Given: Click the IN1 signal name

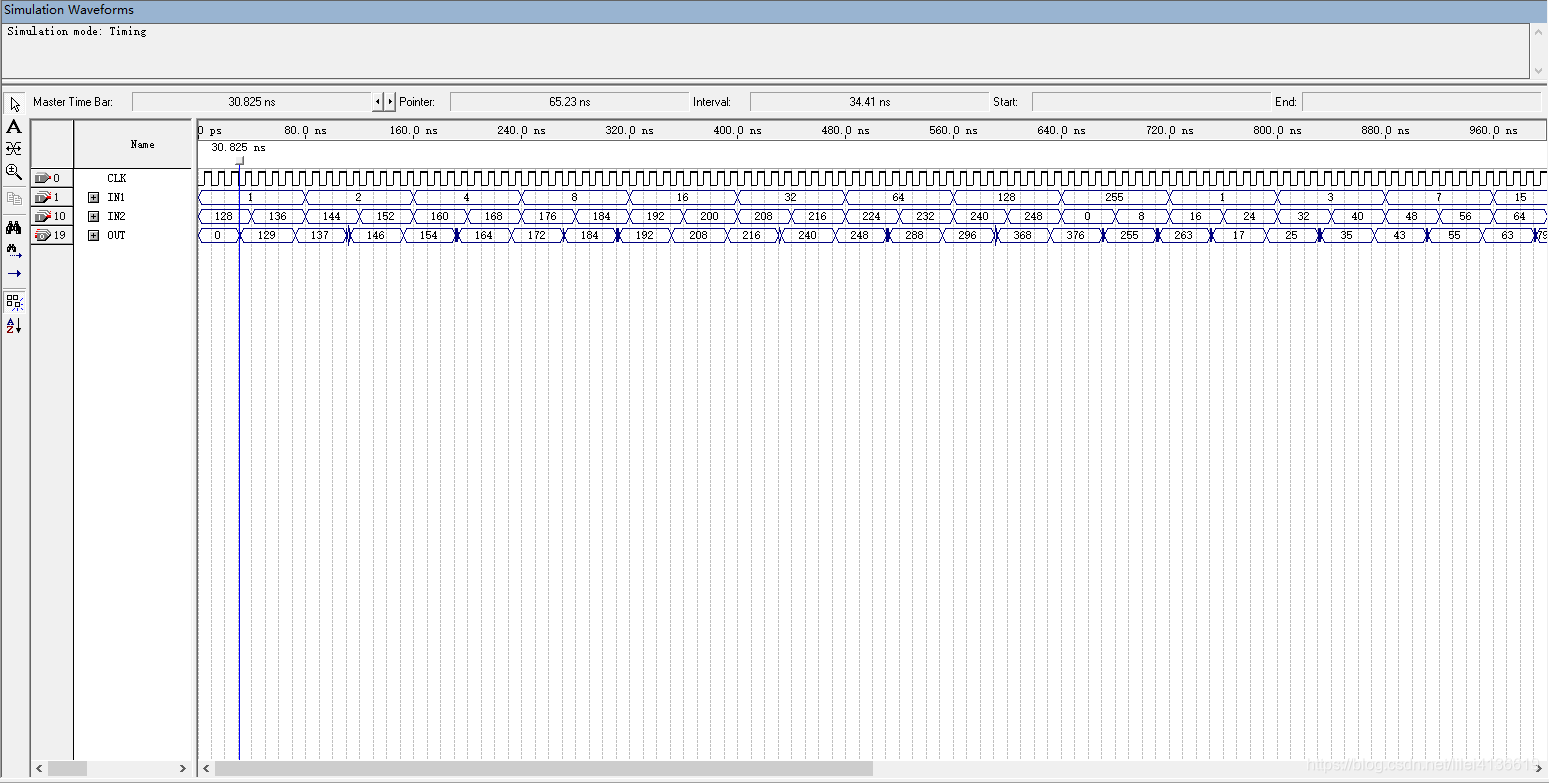Looking at the screenshot, I should [116, 197].
